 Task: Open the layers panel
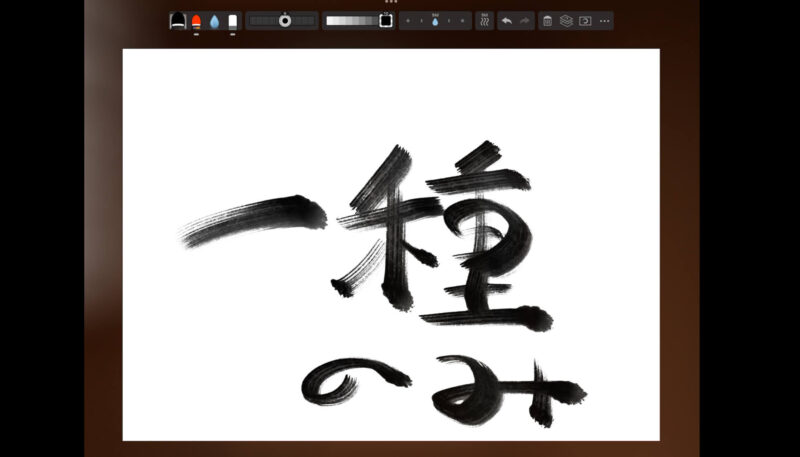[x=566, y=21]
